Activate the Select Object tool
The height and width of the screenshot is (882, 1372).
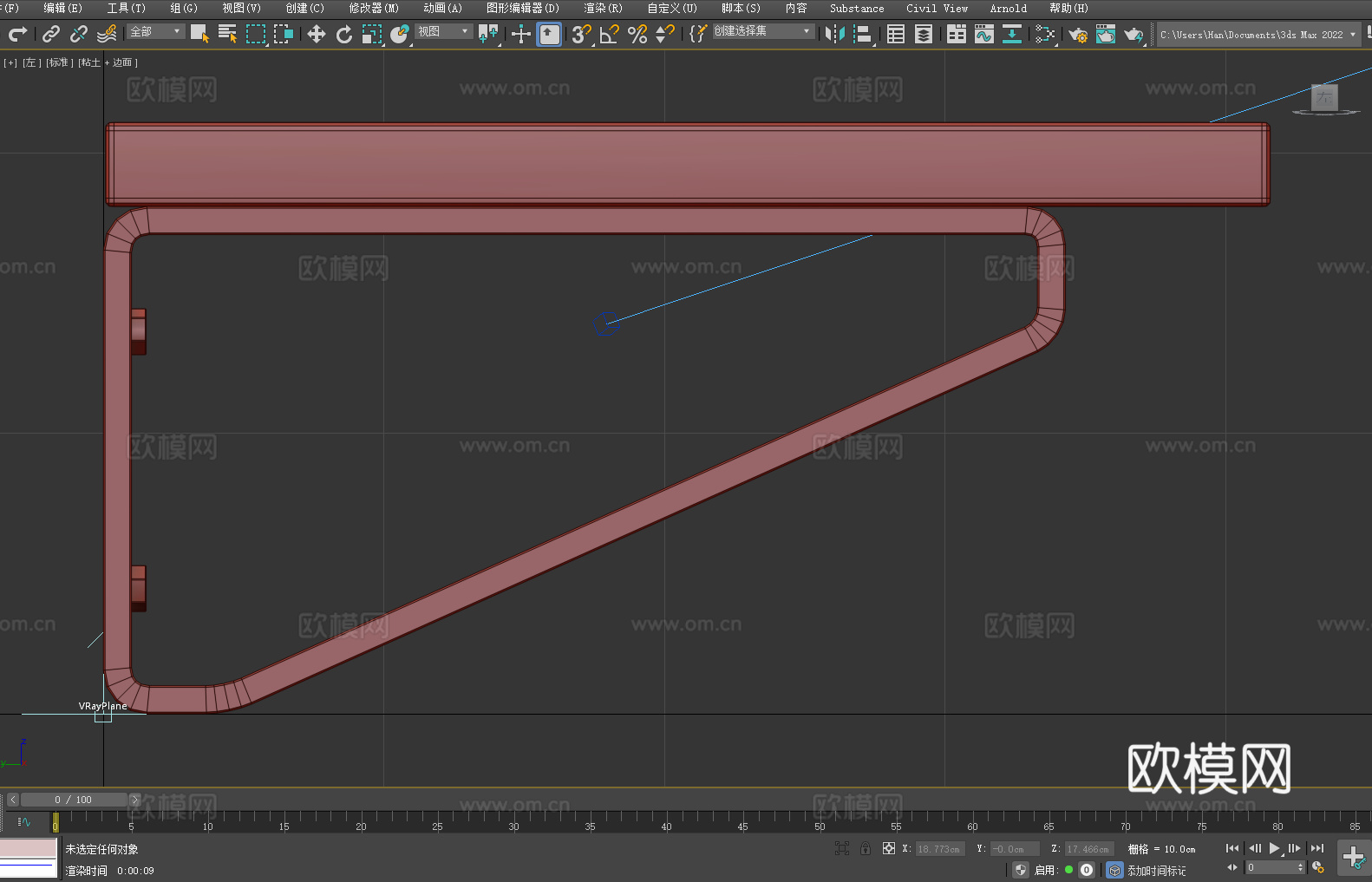pos(199,34)
